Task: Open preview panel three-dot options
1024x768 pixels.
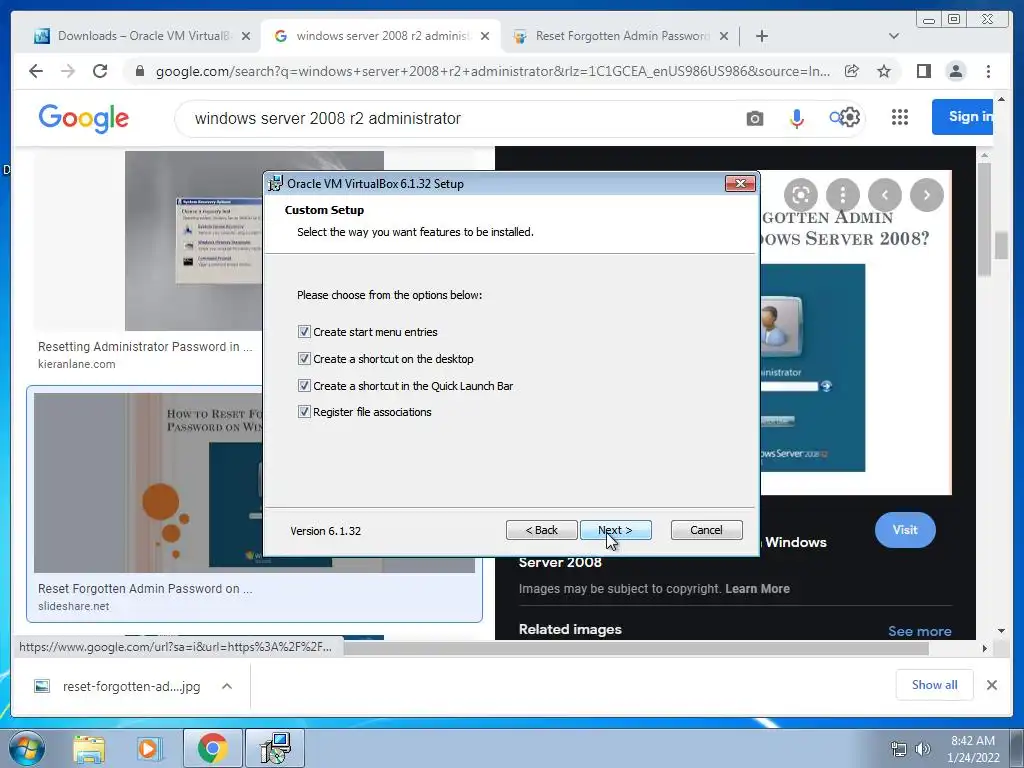Action: point(842,195)
